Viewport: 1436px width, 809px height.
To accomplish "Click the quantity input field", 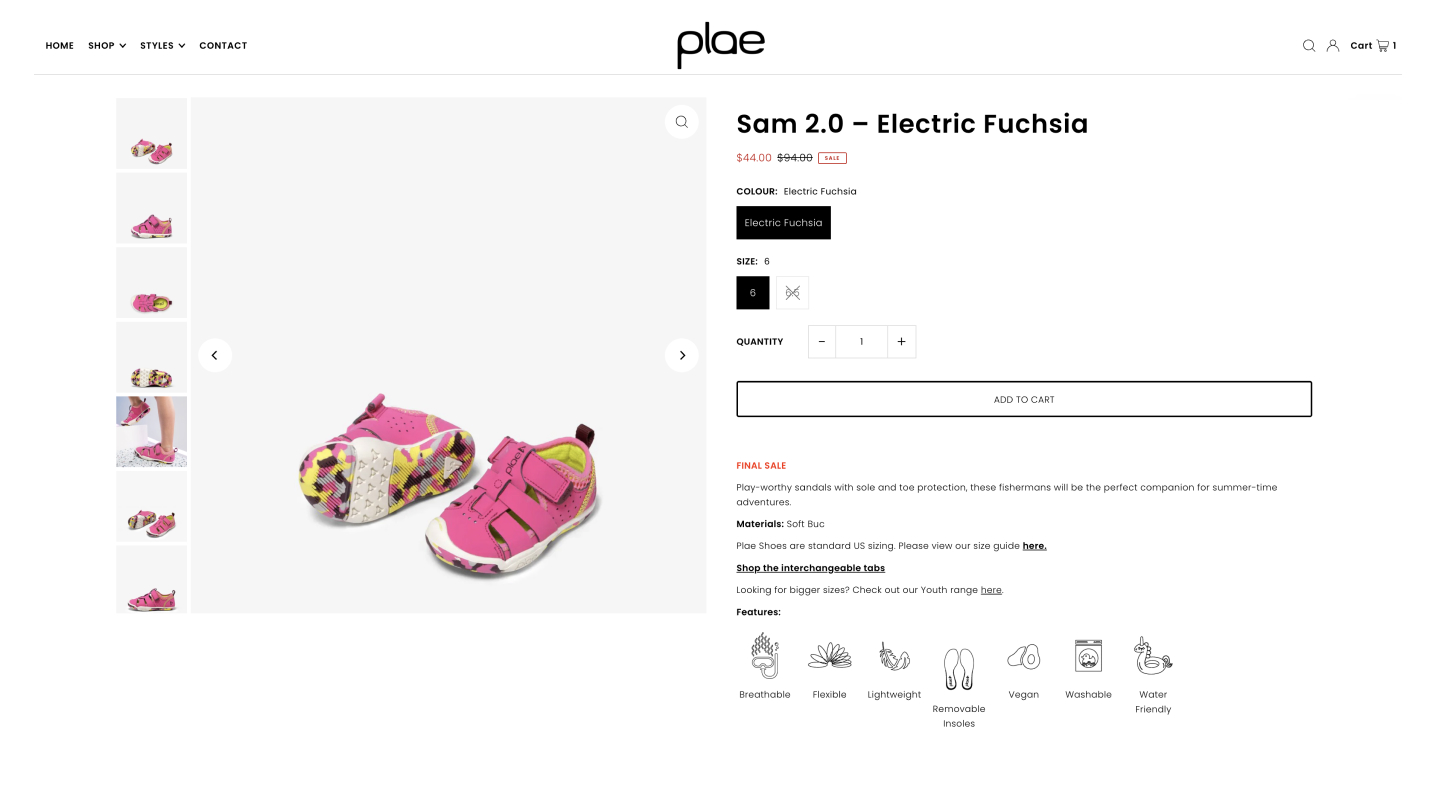I will (x=861, y=342).
